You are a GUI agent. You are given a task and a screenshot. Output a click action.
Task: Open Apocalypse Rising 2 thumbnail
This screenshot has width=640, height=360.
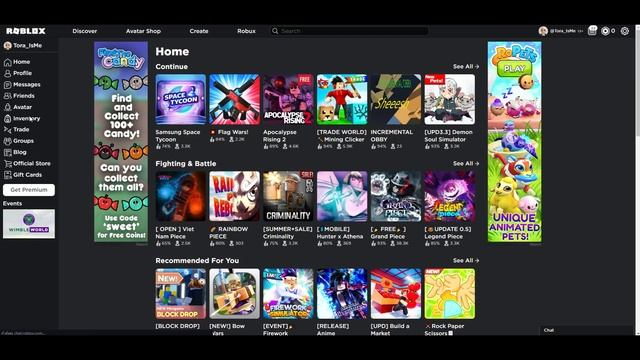pyautogui.click(x=288, y=99)
